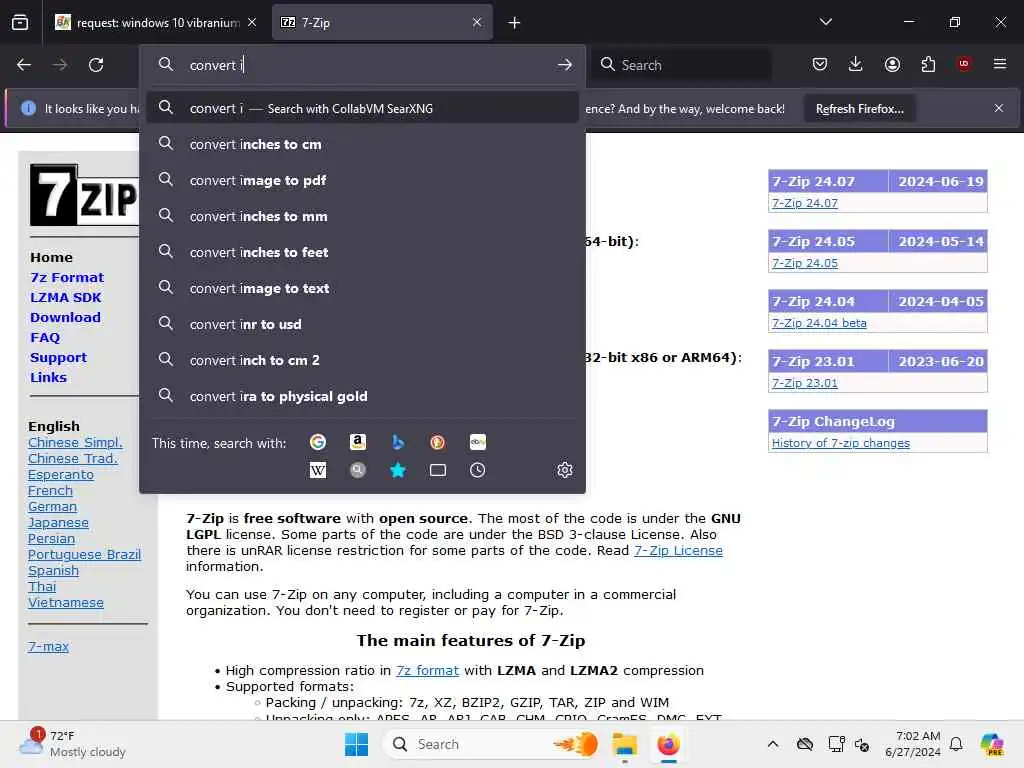Search bookmarks with the star icon
The height and width of the screenshot is (768, 1024).
pyautogui.click(x=398, y=470)
